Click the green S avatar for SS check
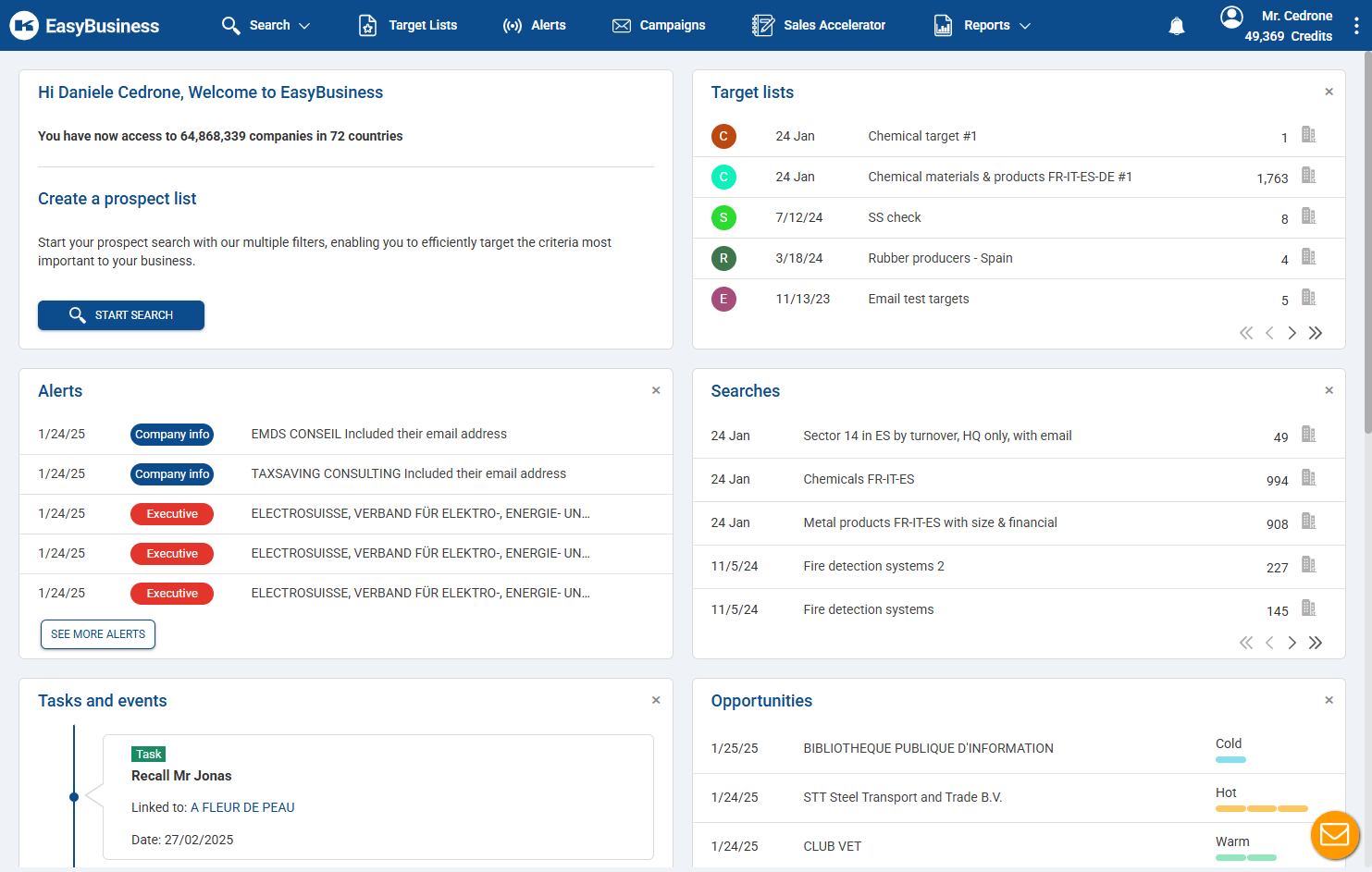The width and height of the screenshot is (1372, 872). (723, 217)
